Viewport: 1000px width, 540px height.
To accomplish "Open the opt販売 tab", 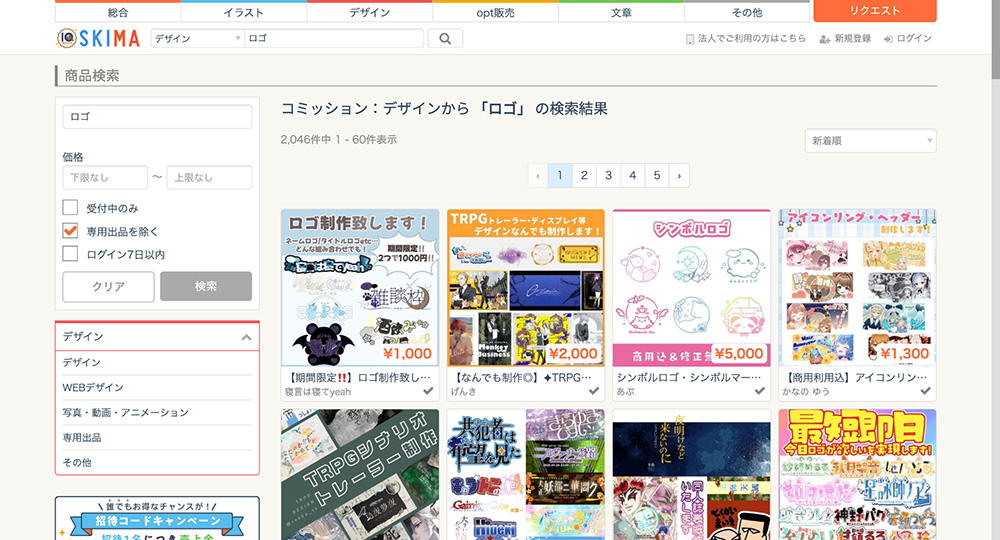I will tap(495, 12).
